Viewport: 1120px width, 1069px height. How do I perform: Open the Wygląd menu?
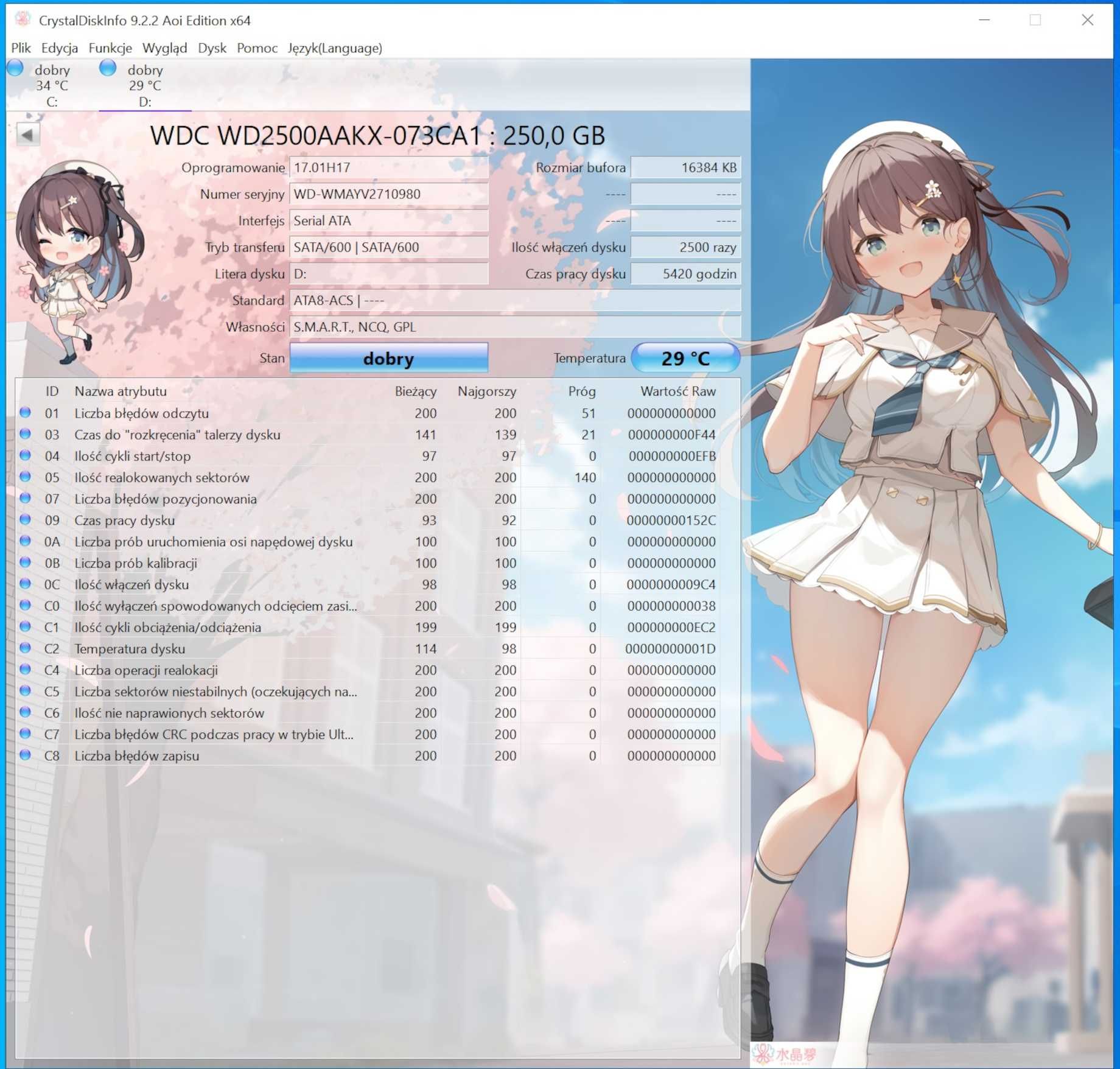[x=164, y=48]
